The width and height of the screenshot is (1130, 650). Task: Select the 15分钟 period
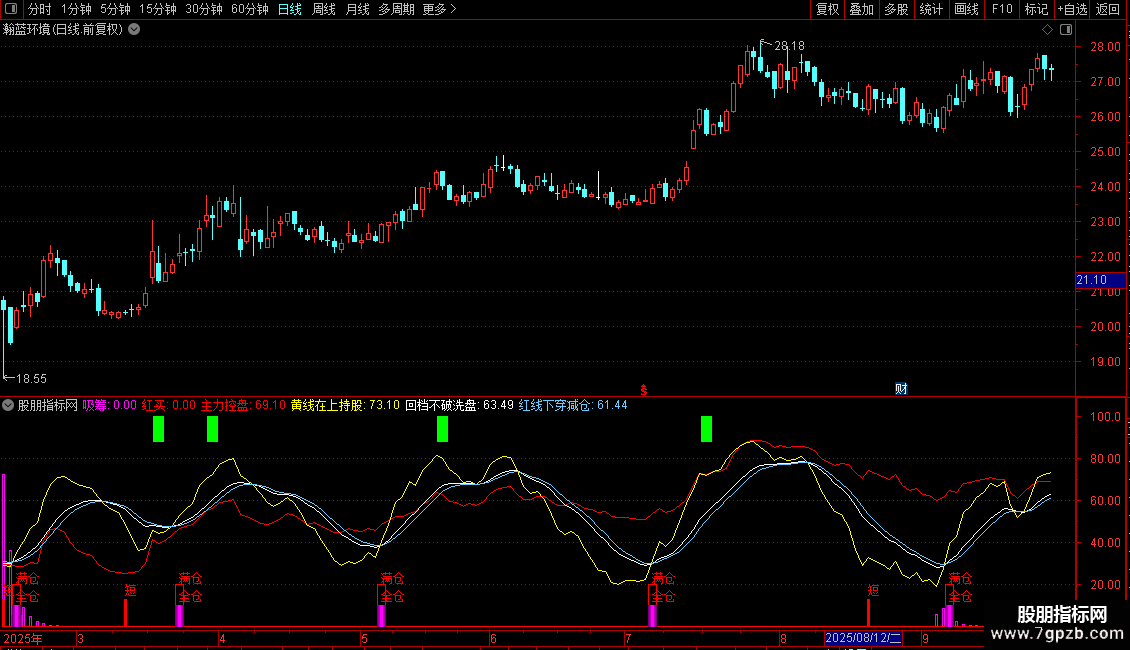158,9
